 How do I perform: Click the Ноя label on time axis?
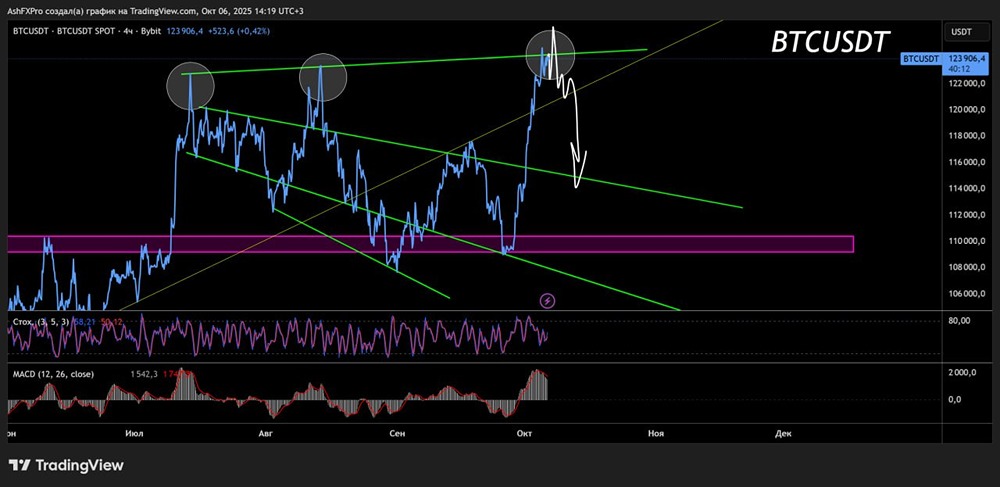click(656, 433)
